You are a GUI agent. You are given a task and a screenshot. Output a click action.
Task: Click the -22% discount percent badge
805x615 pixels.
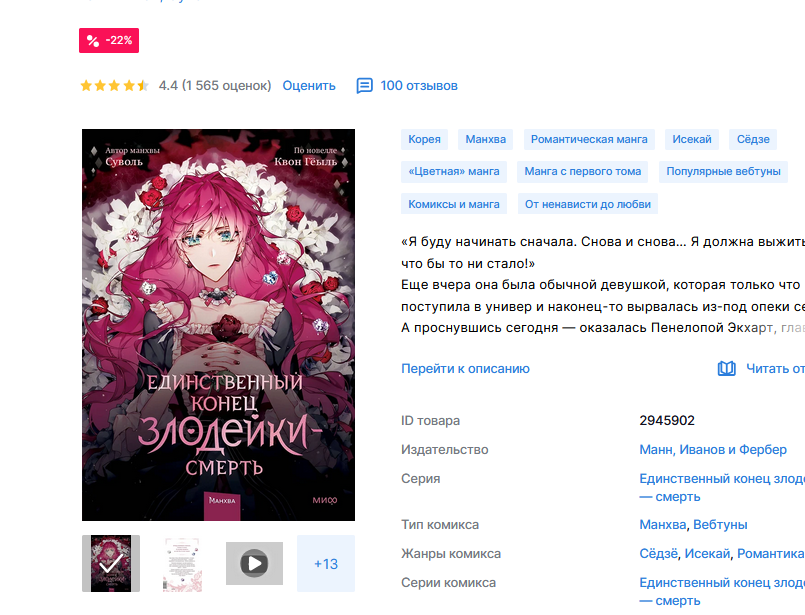click(109, 41)
